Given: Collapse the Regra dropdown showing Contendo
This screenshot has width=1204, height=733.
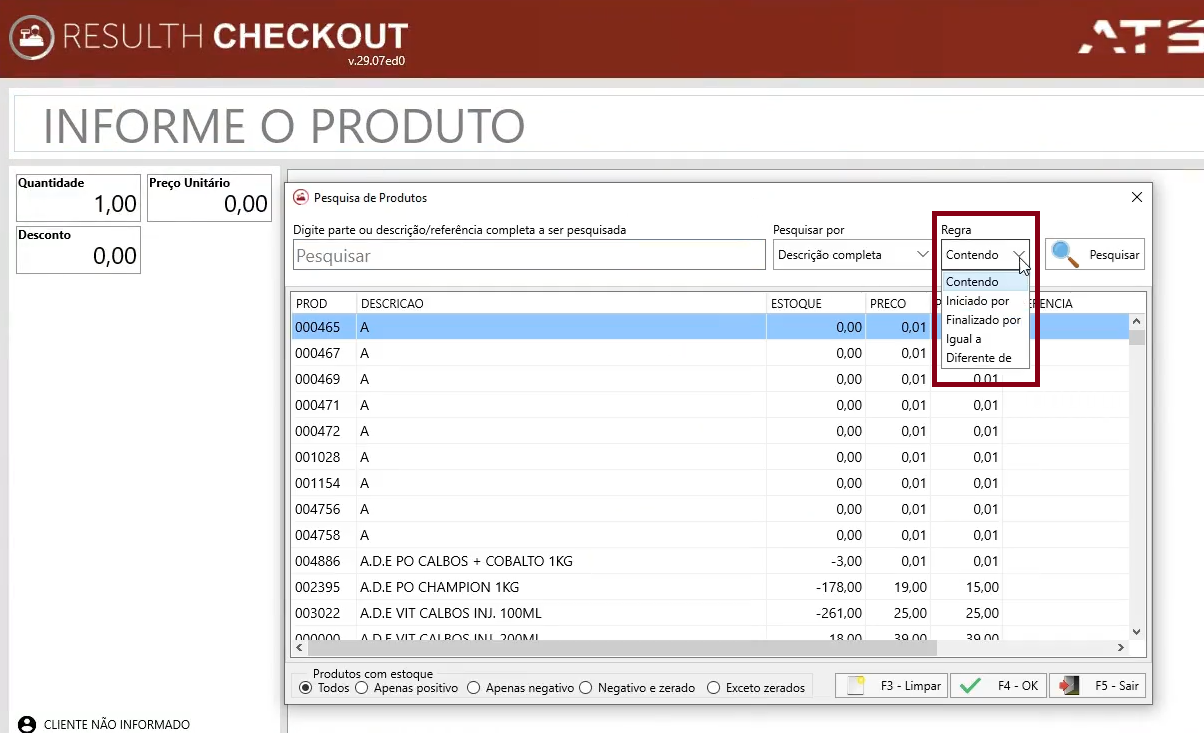Looking at the screenshot, I should [986, 255].
